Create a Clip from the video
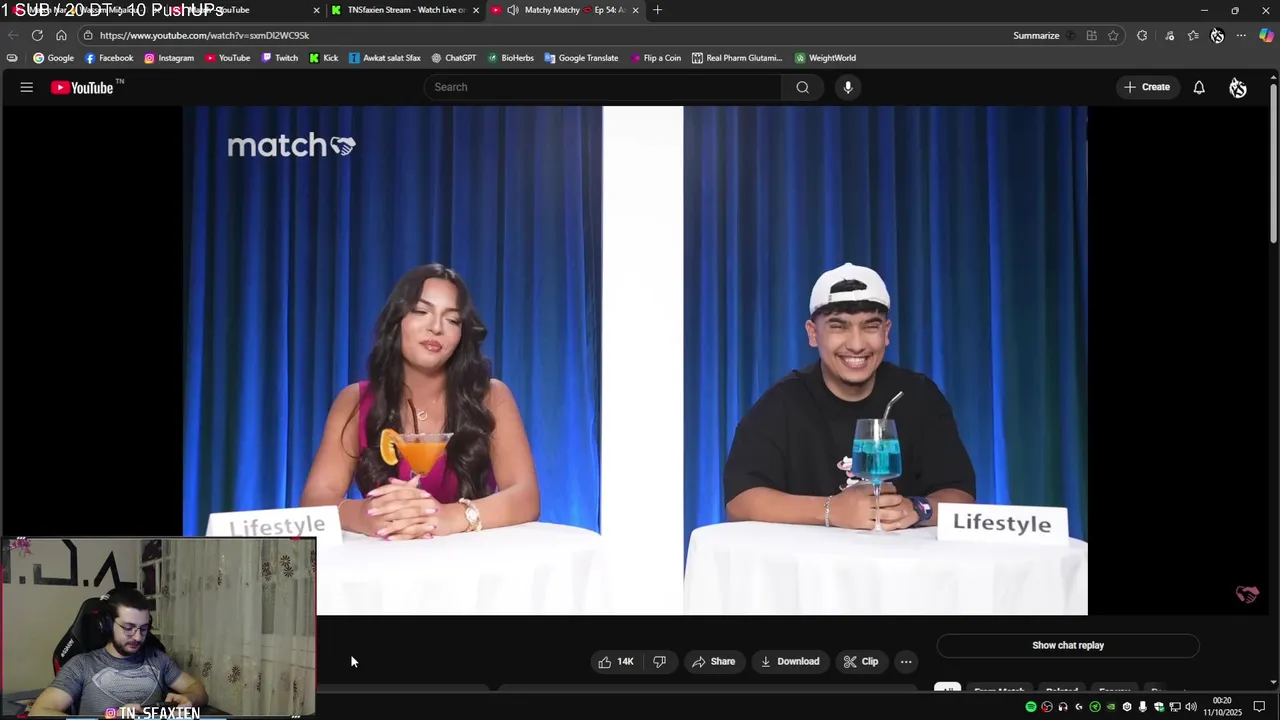 pyautogui.click(x=860, y=661)
